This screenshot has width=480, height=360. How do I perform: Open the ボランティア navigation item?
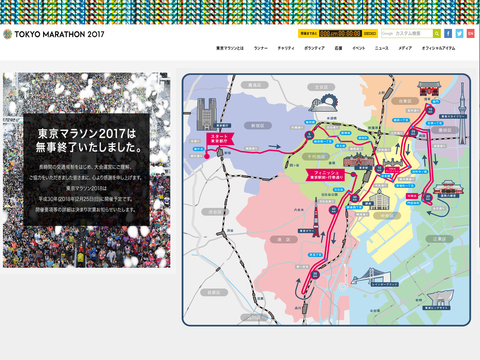[x=314, y=48]
